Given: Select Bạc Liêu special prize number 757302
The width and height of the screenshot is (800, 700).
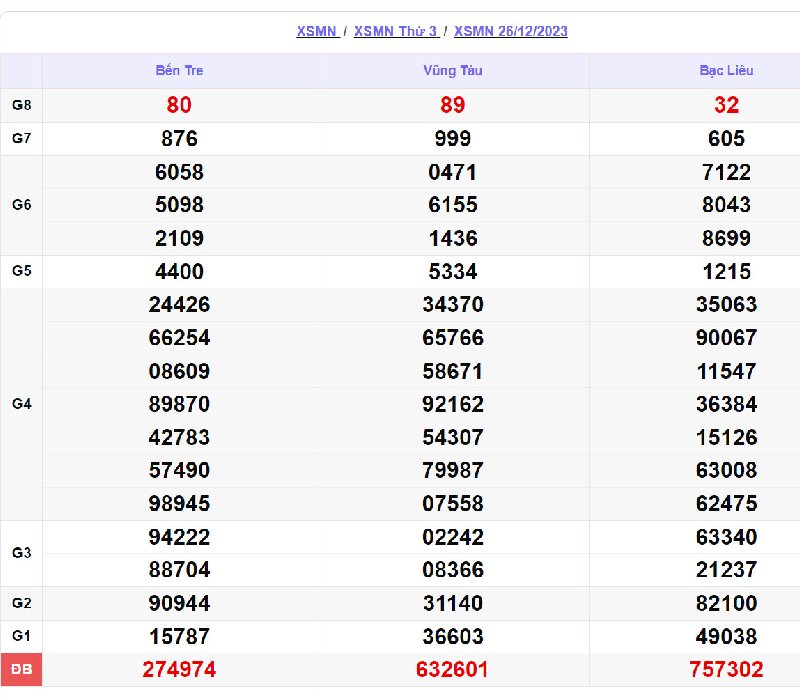Looking at the screenshot, I should point(726,669).
